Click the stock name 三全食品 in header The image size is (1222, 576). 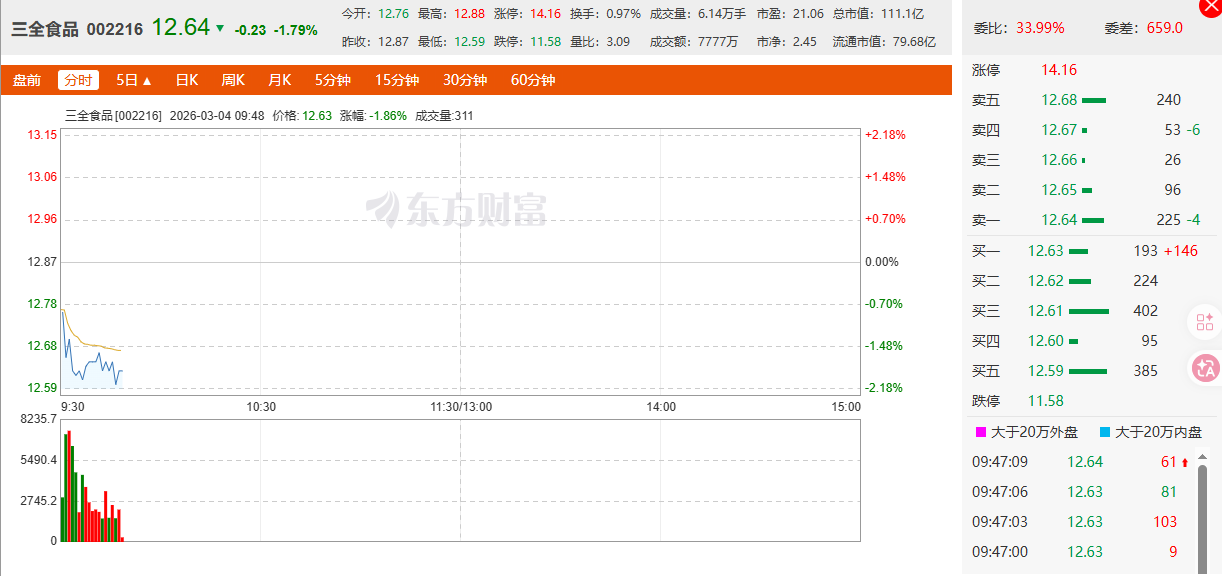[x=44, y=29]
